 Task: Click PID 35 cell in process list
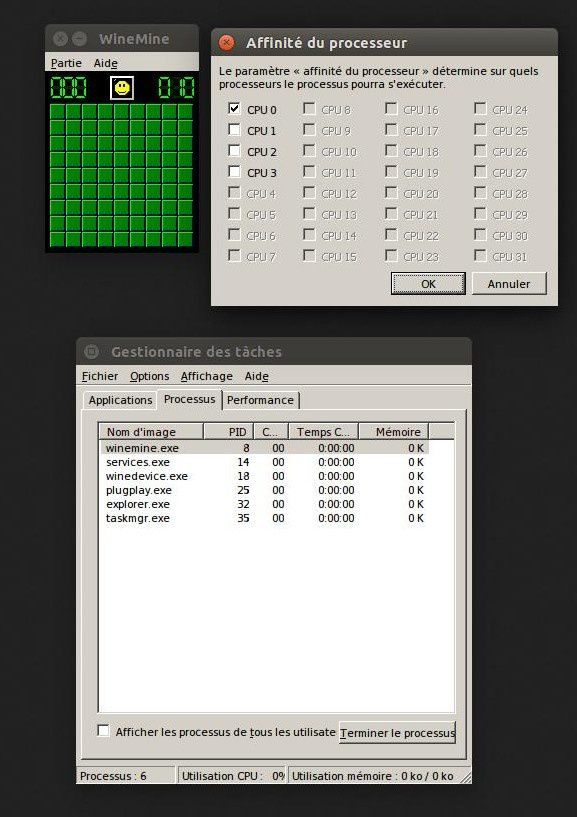click(x=243, y=518)
